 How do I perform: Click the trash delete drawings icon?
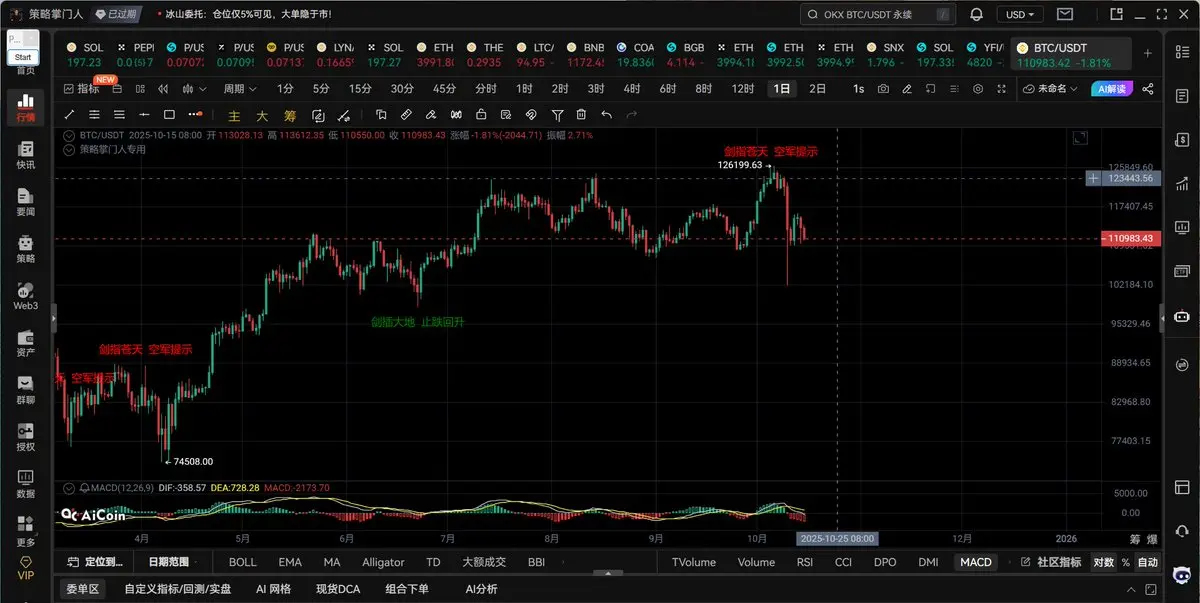point(581,114)
